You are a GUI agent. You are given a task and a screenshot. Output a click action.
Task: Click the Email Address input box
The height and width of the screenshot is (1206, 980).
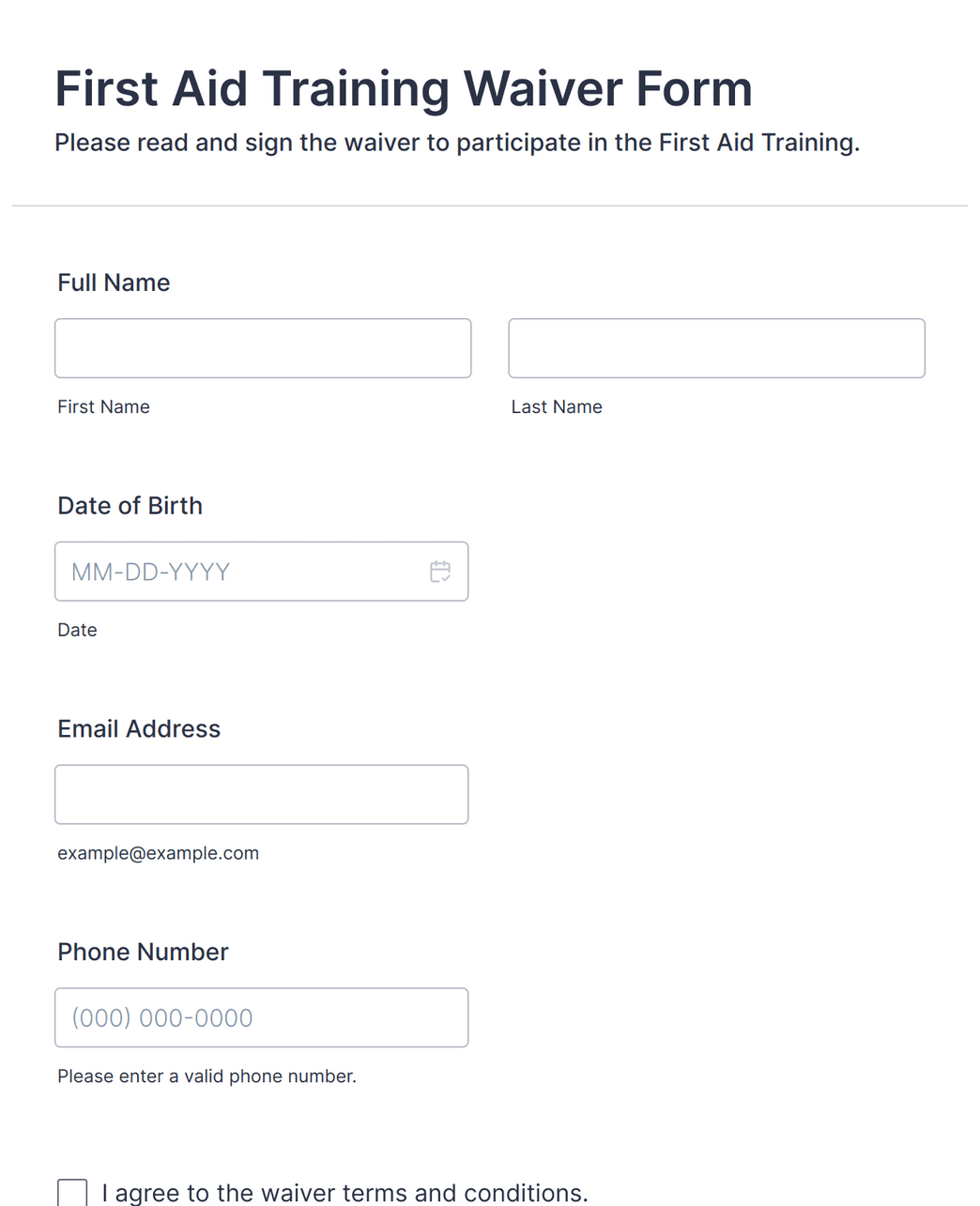[261, 795]
